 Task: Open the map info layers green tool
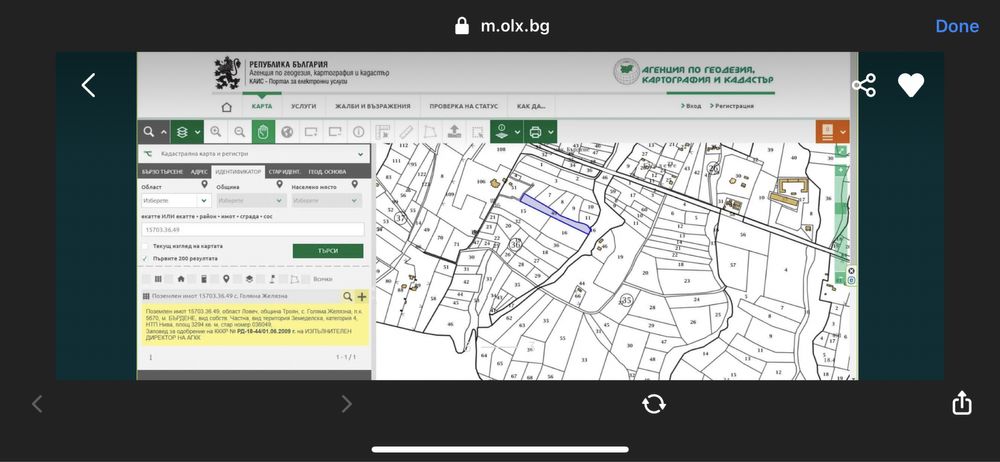pos(501,132)
